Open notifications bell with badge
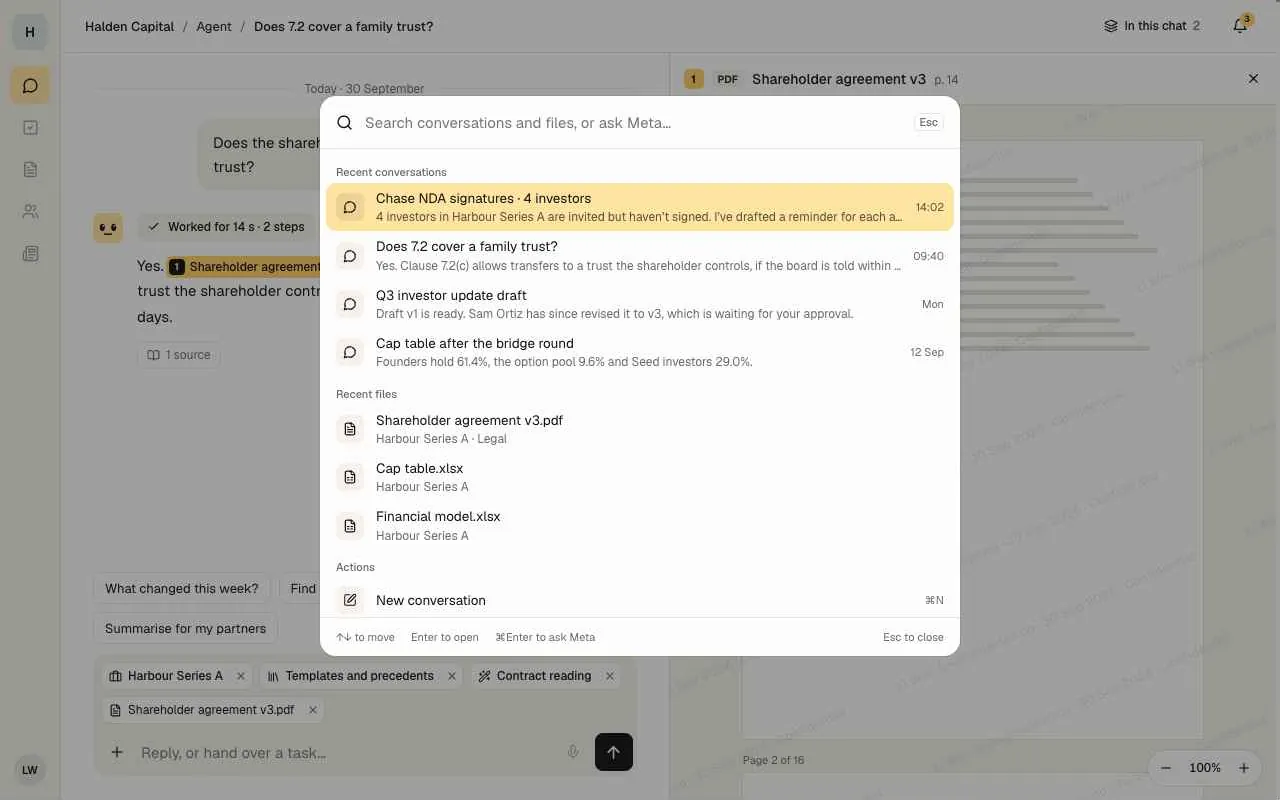Image resolution: width=1280 pixels, height=800 pixels. tap(1240, 26)
